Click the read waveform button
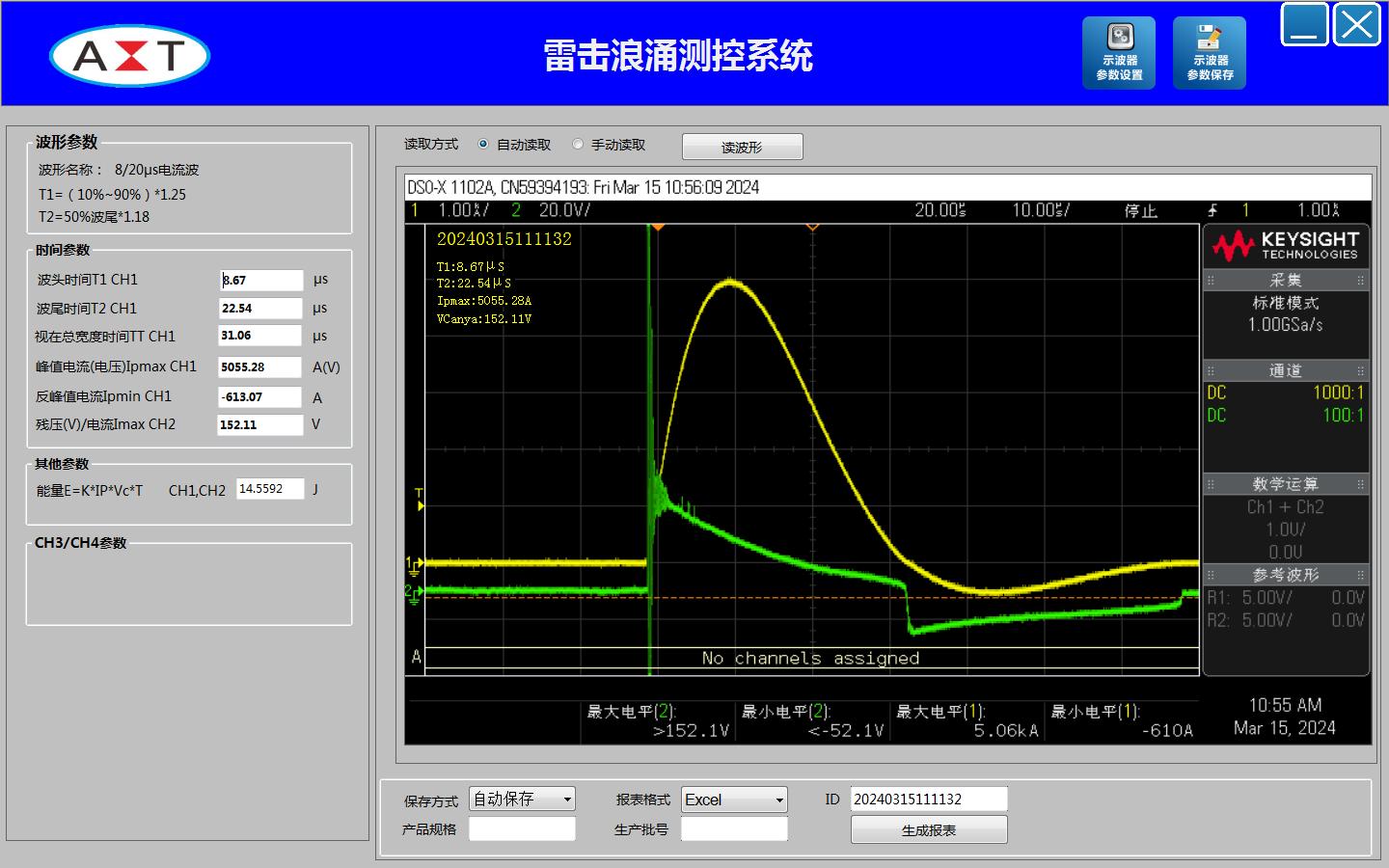 click(742, 148)
